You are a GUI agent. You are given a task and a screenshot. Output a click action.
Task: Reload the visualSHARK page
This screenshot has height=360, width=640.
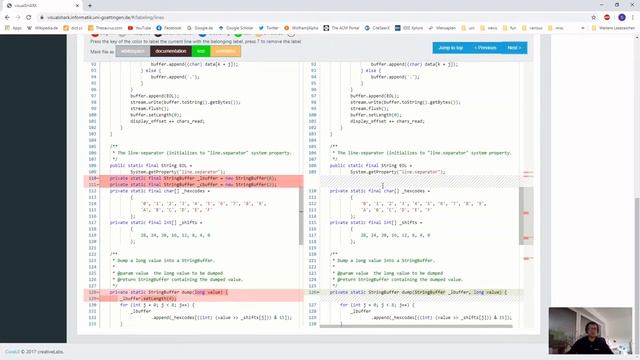click(x=29, y=18)
